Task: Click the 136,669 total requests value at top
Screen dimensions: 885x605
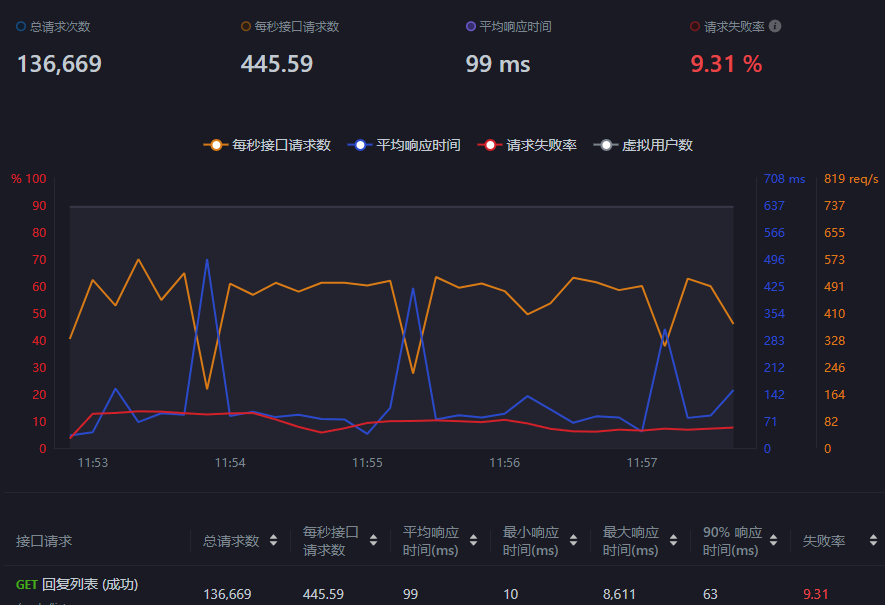Action: click(x=59, y=64)
